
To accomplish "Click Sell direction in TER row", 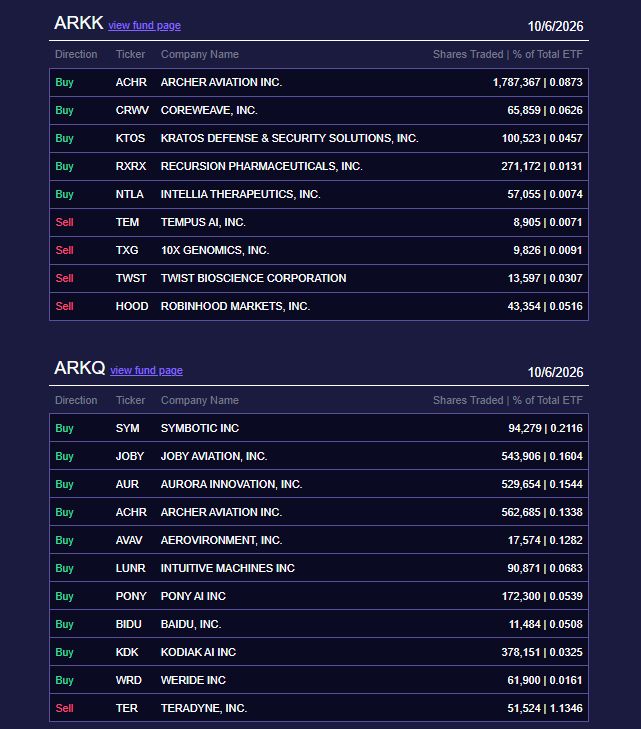I will 64,708.
